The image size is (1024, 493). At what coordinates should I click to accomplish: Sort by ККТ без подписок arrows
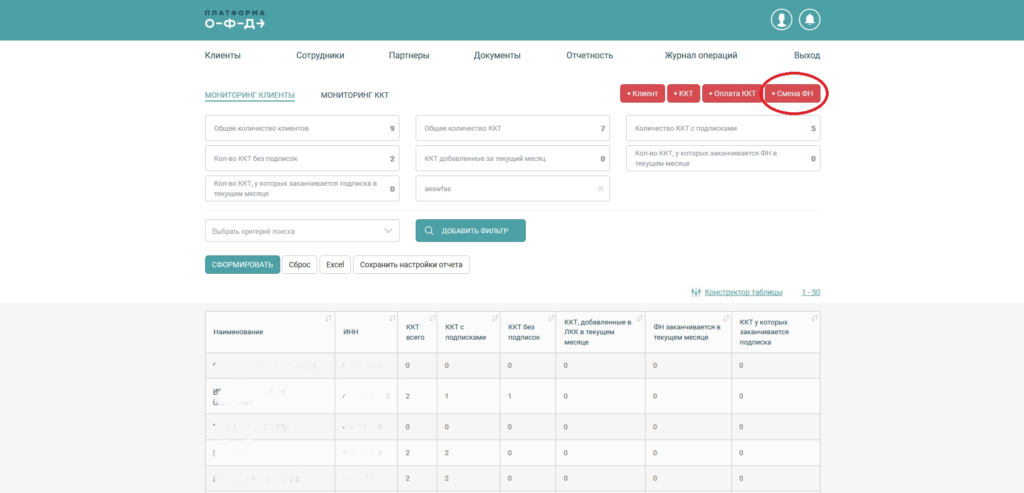point(550,318)
